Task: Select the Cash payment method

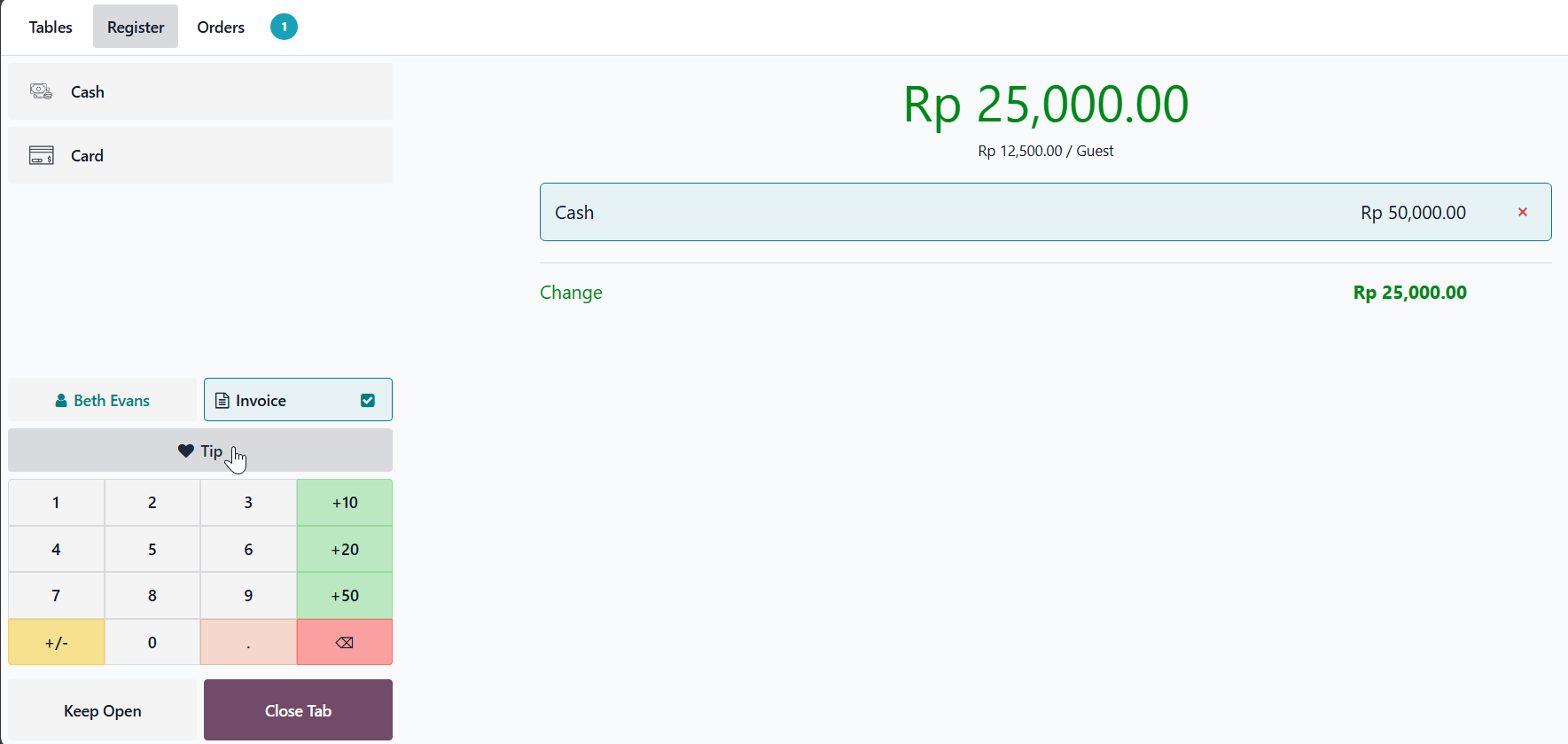Action: click(x=199, y=91)
